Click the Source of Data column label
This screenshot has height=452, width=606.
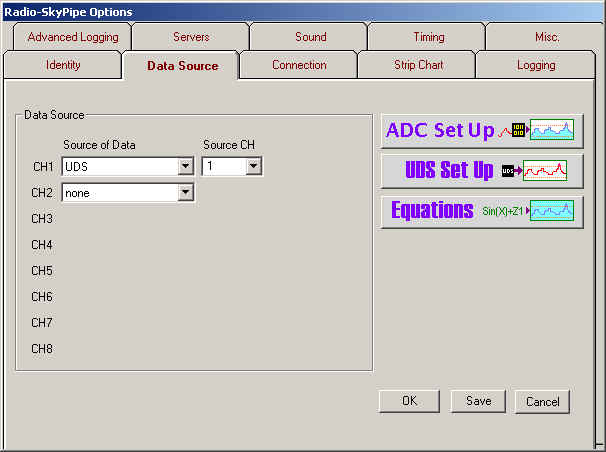pos(99,145)
